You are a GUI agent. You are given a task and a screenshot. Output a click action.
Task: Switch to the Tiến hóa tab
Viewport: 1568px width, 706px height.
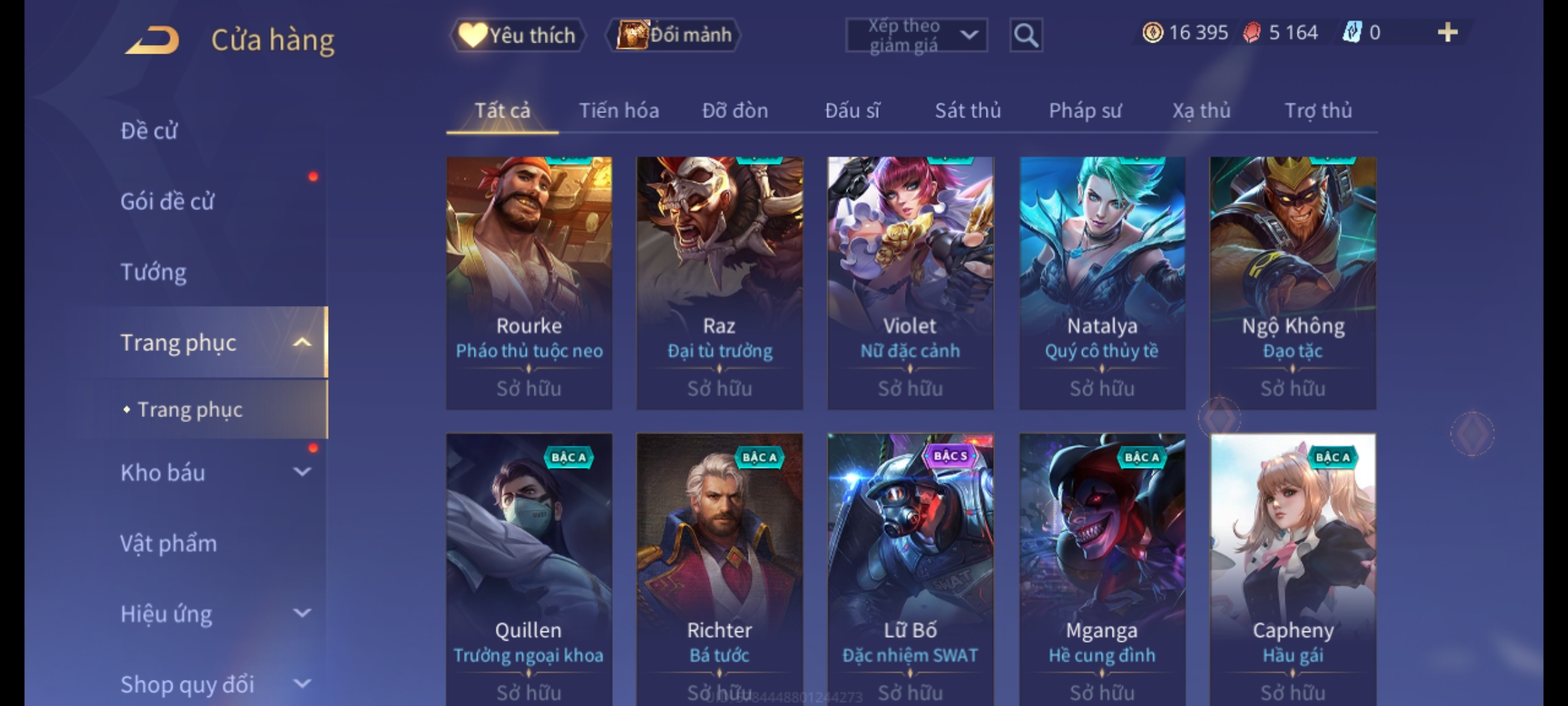point(619,110)
